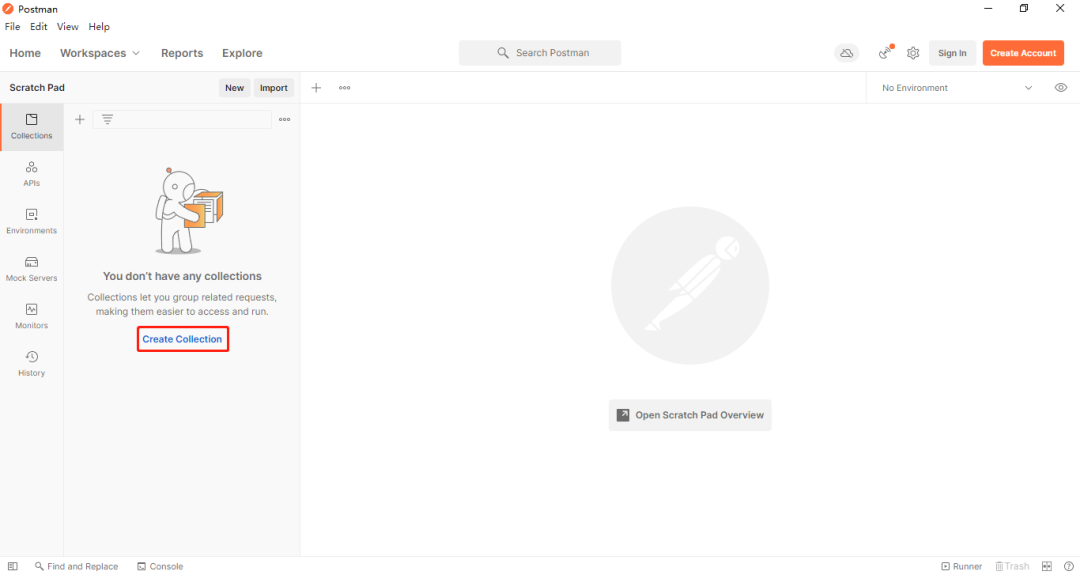Open the Collections sidebar tab
Image resolution: width=1080 pixels, height=575 pixels.
32,127
